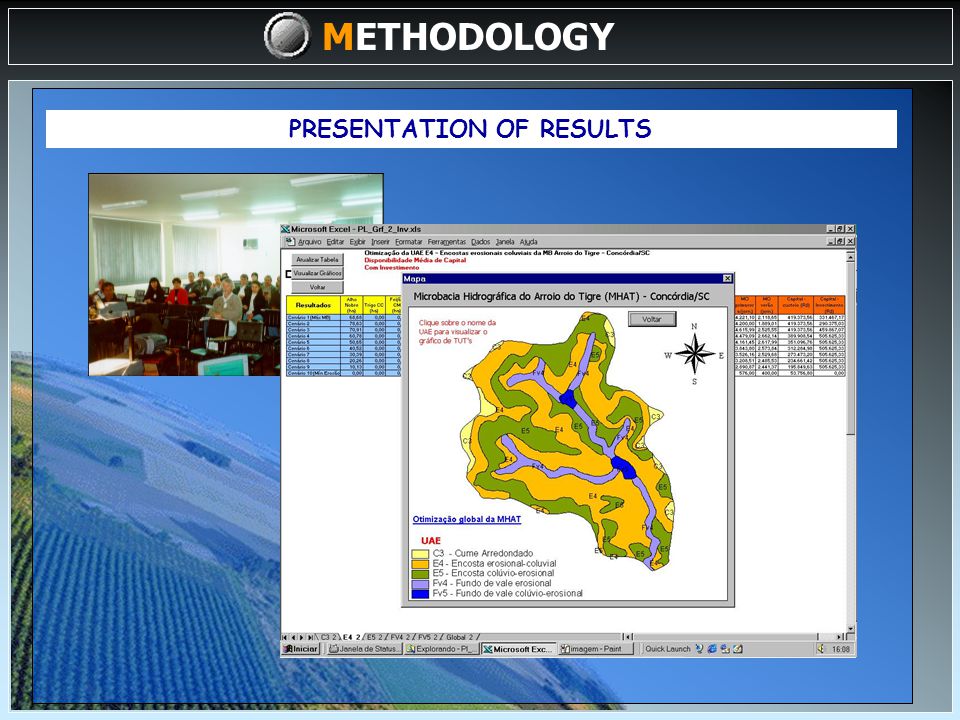Viewport: 960px width, 720px height.
Task: Click the worksheet Voltar button under Visualizar Gráficos
Action: pyautogui.click(x=317, y=287)
